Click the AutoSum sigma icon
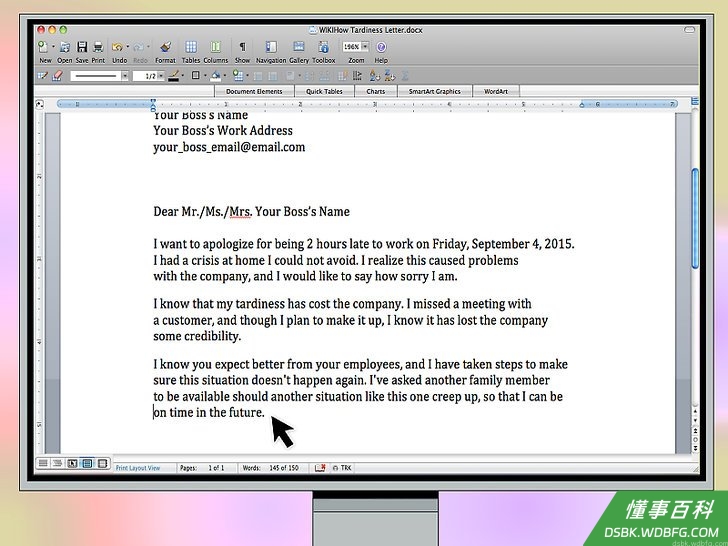The height and width of the screenshot is (546, 728). [x=405, y=76]
